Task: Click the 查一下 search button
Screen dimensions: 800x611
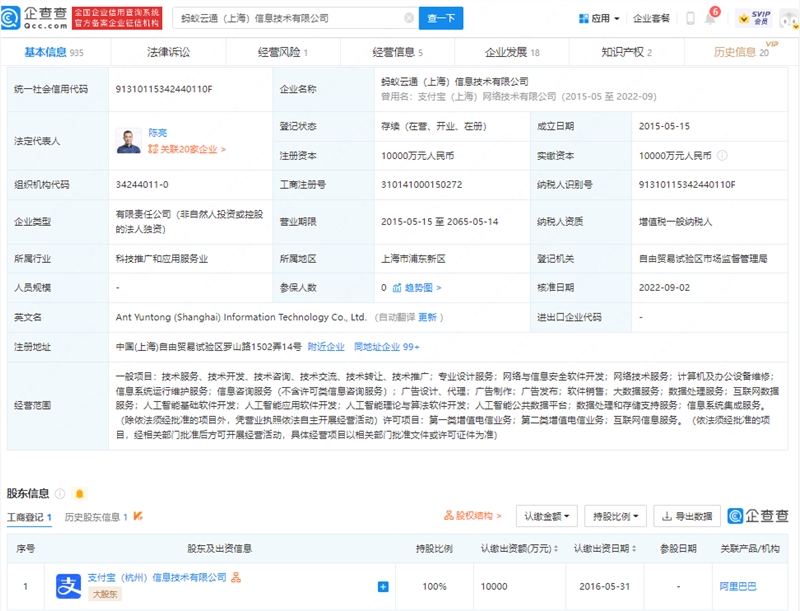Action: 441,18
